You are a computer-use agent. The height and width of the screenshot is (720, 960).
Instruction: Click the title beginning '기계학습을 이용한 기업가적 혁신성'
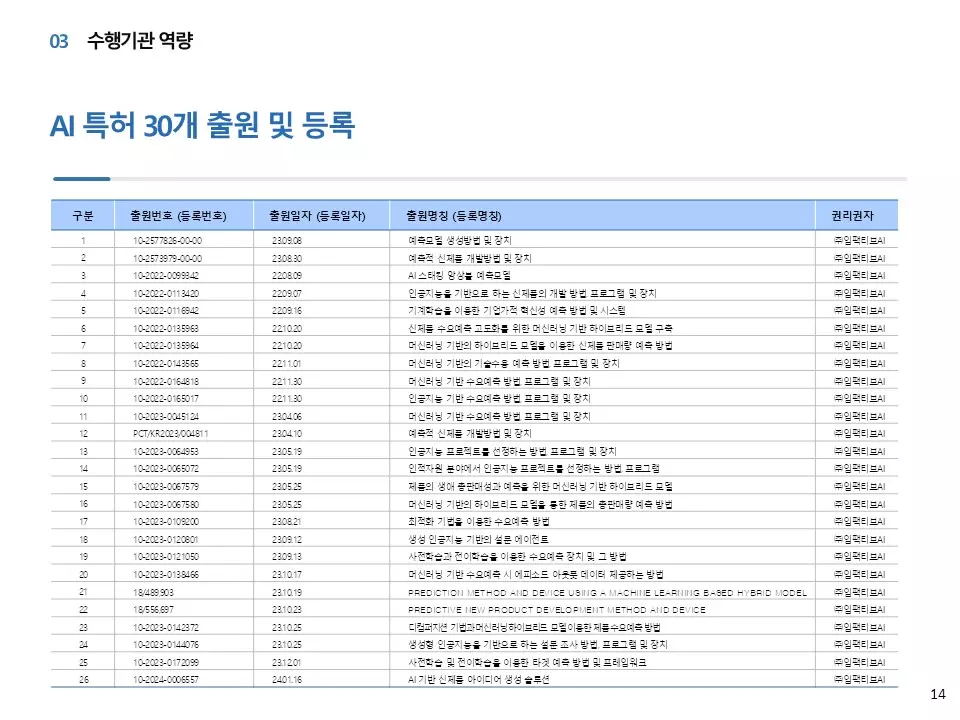pyautogui.click(x=517, y=310)
